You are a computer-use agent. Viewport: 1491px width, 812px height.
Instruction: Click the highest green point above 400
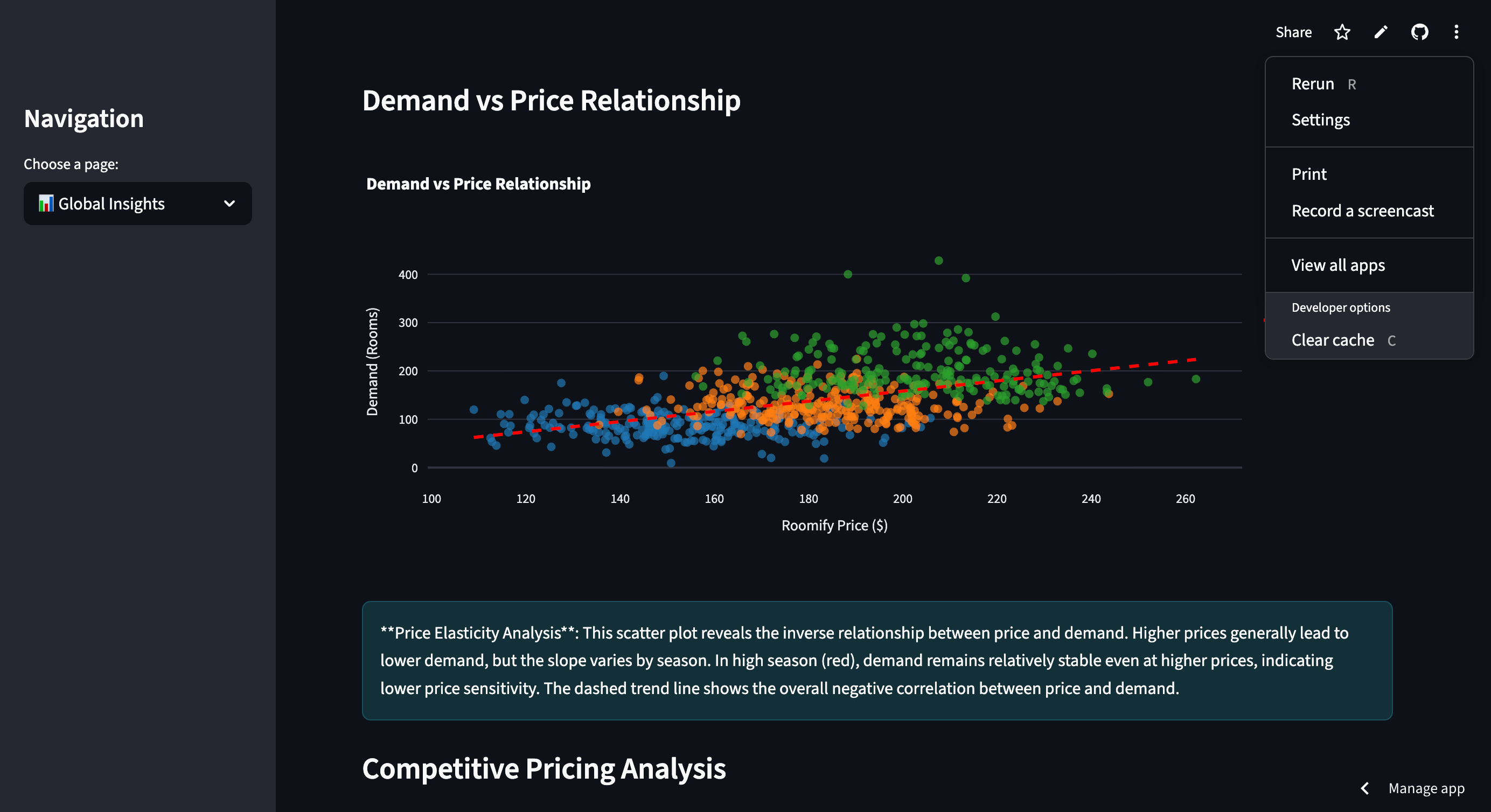pyautogui.click(x=938, y=261)
